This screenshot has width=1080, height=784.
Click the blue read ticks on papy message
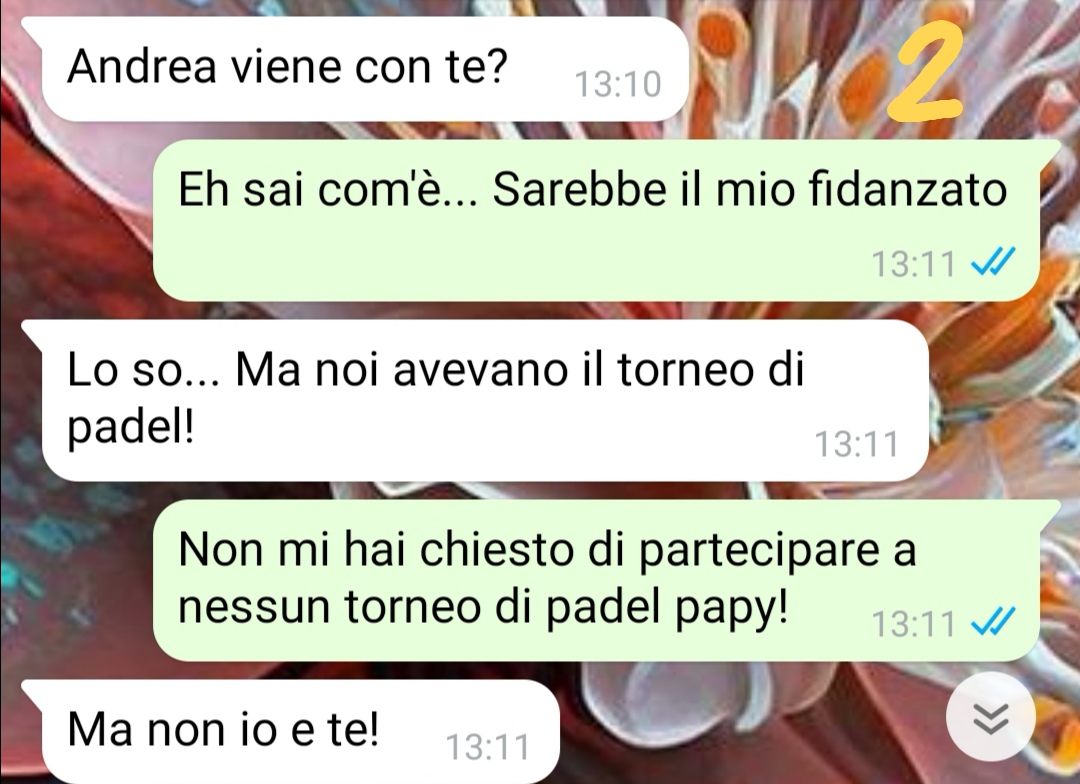993,621
